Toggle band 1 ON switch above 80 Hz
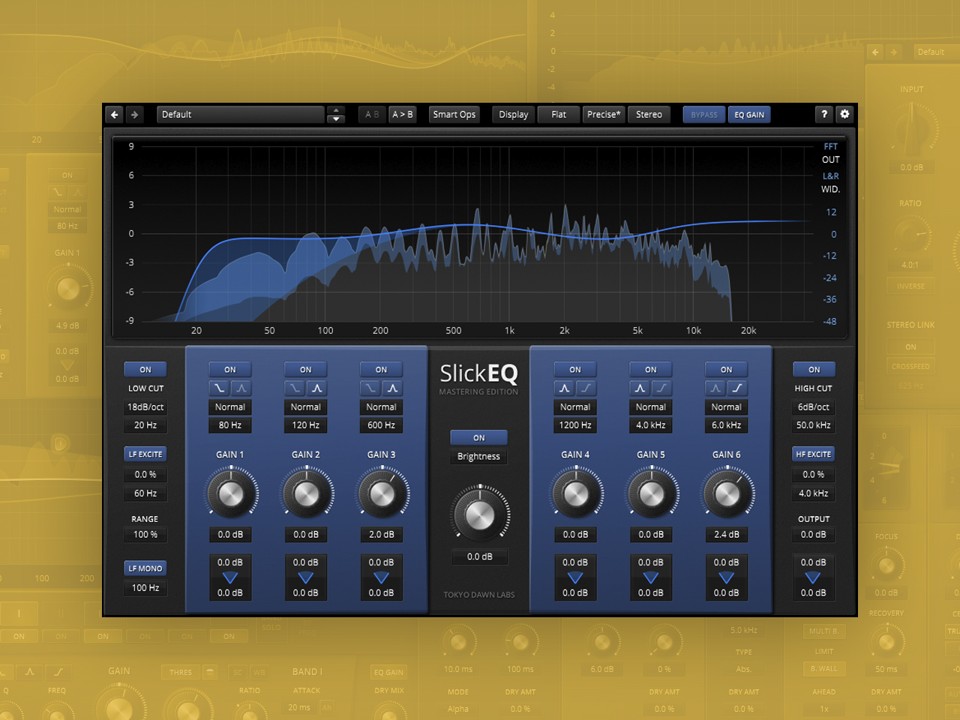 coord(230,369)
